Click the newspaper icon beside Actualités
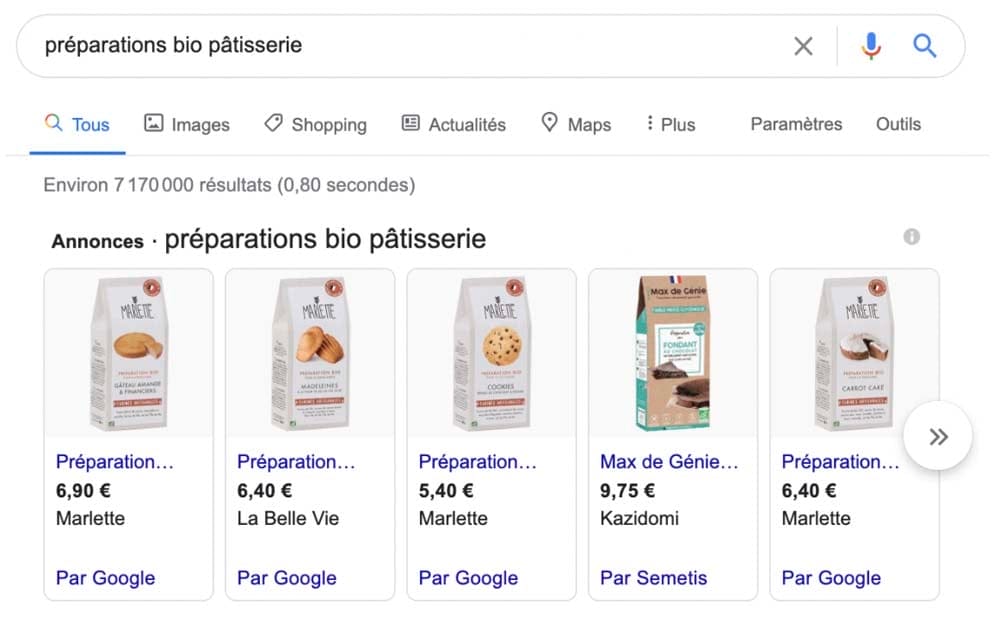The width and height of the screenshot is (1000, 623). (x=409, y=123)
